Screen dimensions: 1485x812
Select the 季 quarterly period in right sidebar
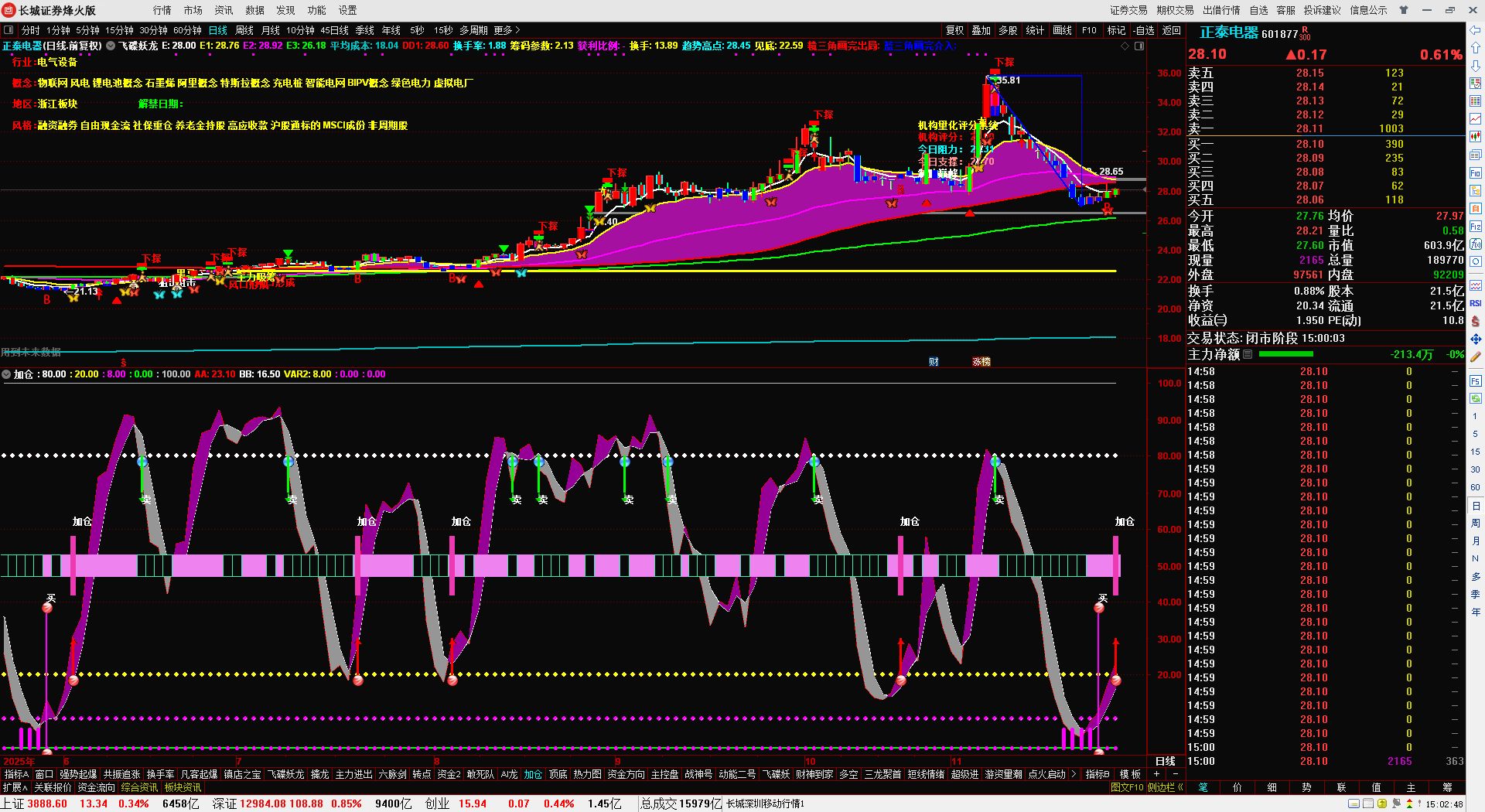tap(1475, 594)
